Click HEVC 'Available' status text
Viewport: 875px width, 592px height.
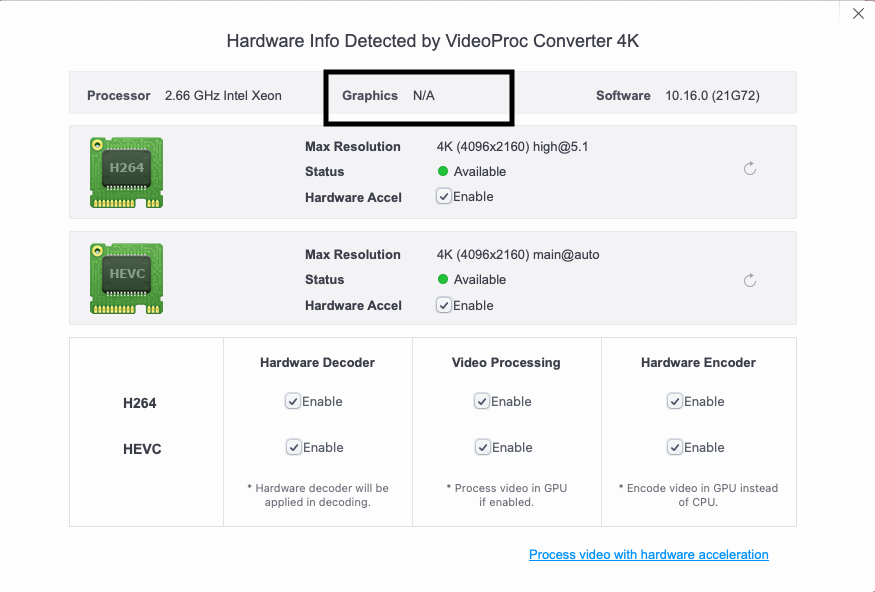click(480, 280)
